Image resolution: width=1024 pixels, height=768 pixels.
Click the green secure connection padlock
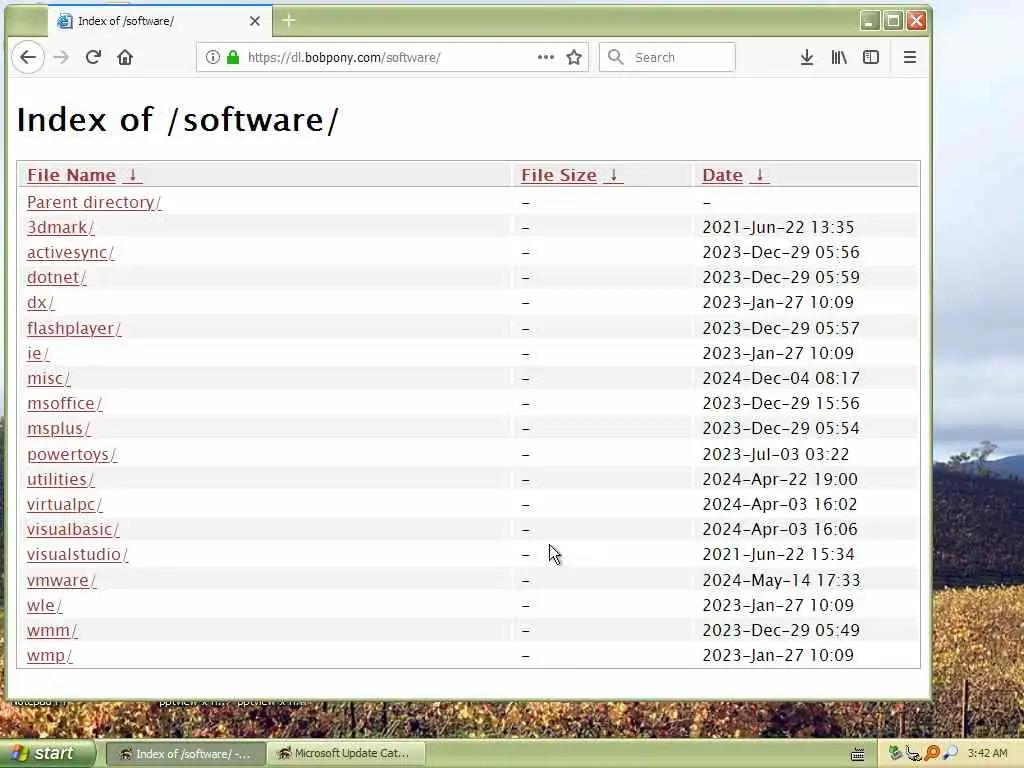click(232, 57)
